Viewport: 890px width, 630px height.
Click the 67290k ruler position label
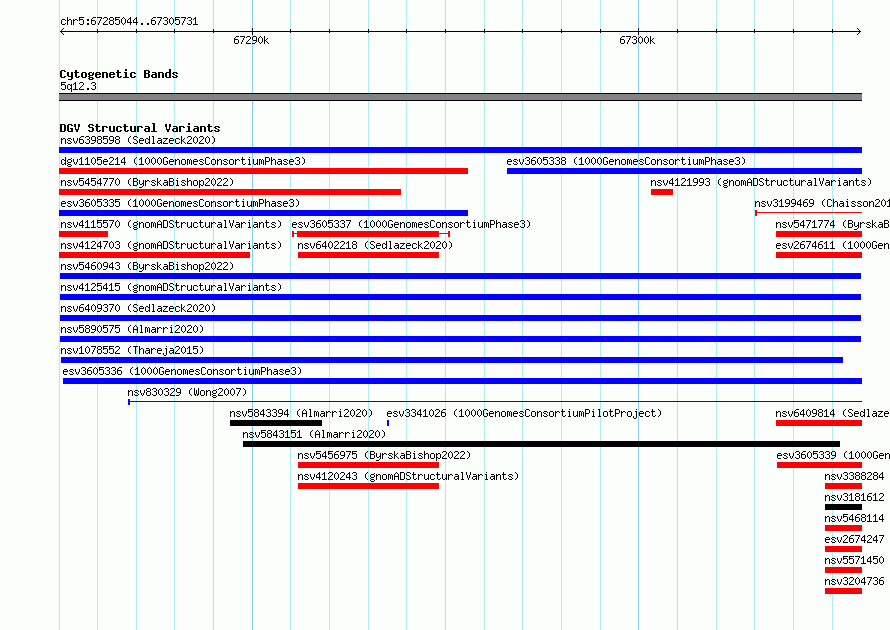point(251,41)
